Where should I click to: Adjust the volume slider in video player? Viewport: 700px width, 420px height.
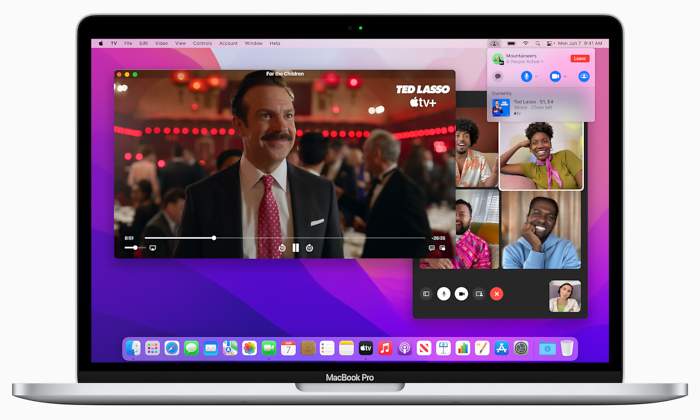[135, 247]
